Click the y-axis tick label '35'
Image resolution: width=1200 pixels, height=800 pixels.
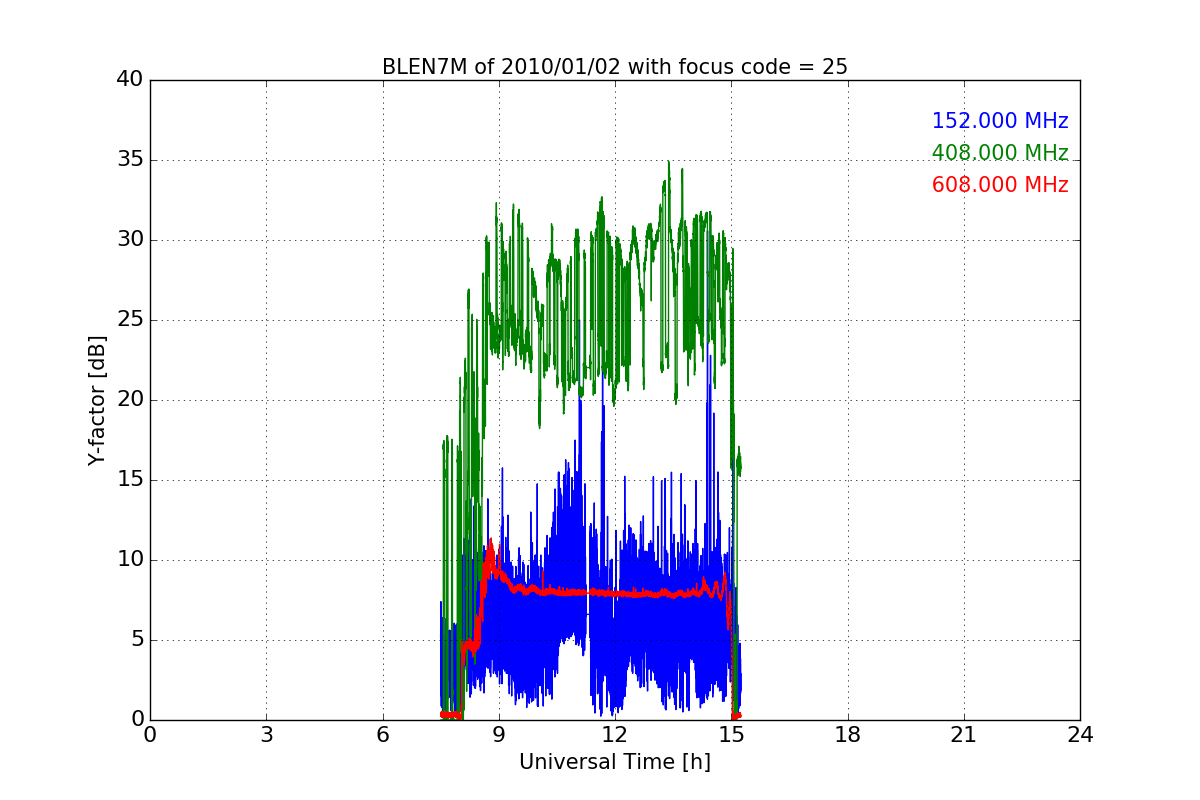click(130, 160)
